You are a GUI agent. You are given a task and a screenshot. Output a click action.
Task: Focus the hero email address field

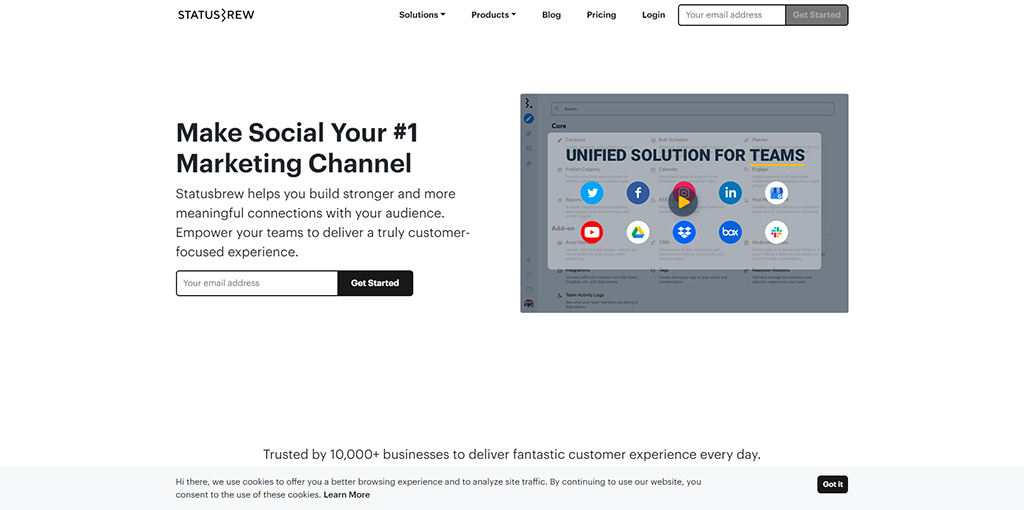point(257,283)
